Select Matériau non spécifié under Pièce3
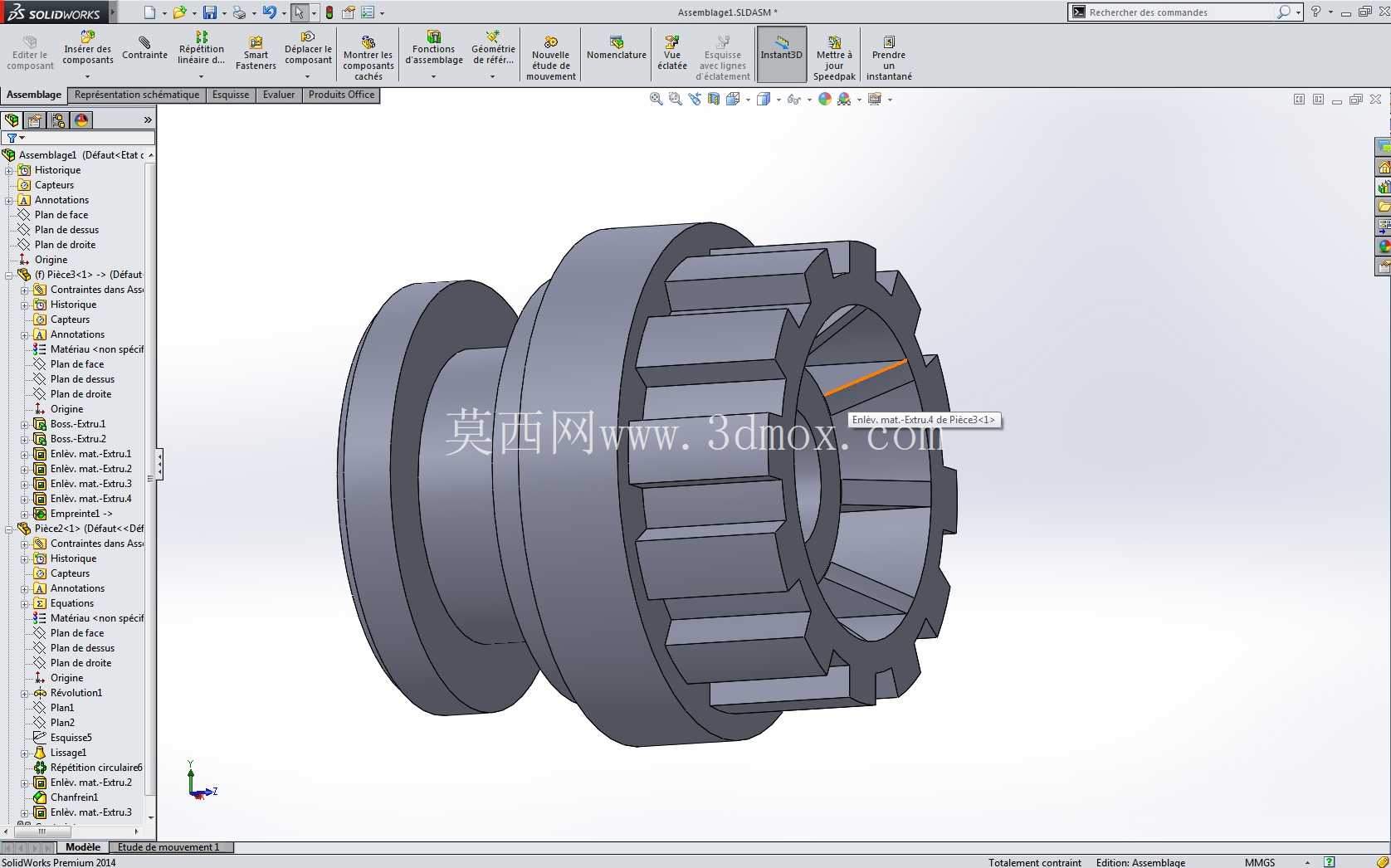Image resolution: width=1391 pixels, height=868 pixels. point(89,349)
